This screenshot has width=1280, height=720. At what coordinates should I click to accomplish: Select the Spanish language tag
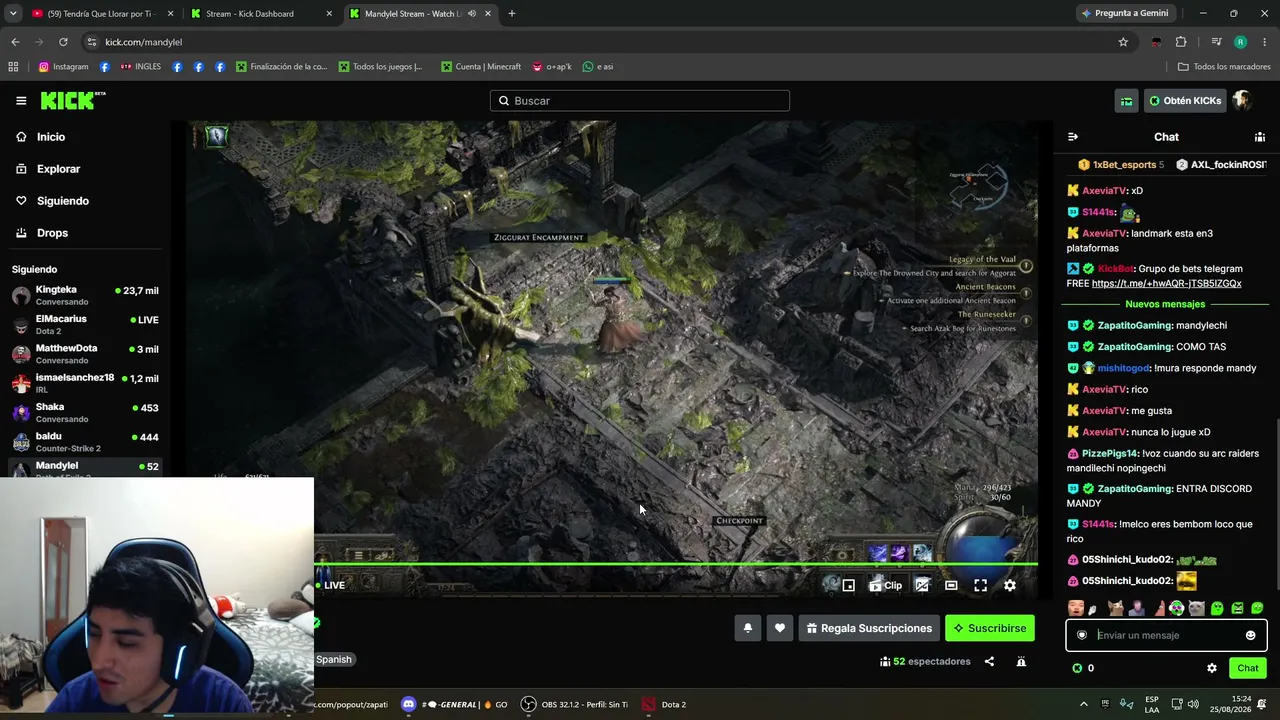tap(334, 660)
